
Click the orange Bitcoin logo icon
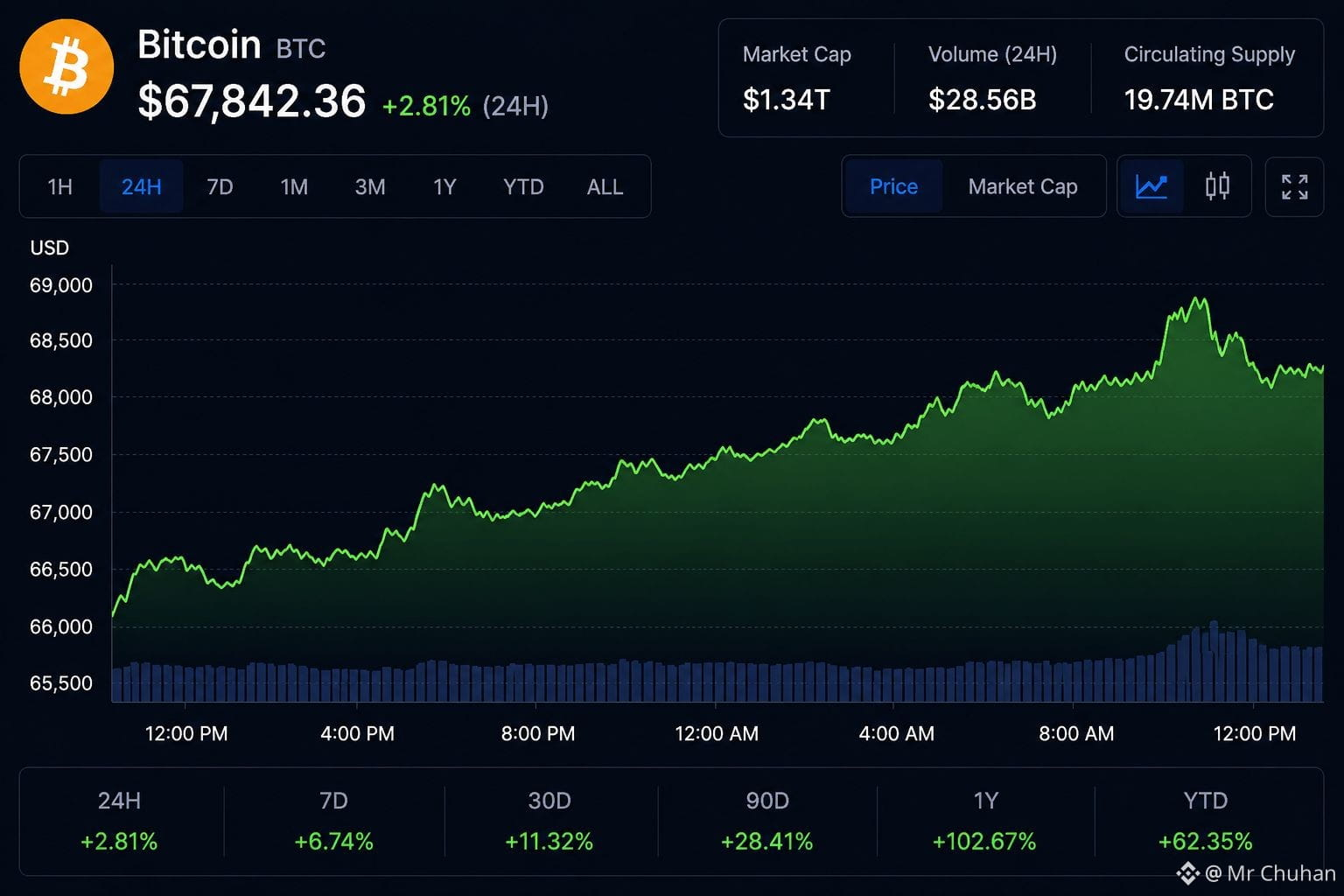[66, 66]
